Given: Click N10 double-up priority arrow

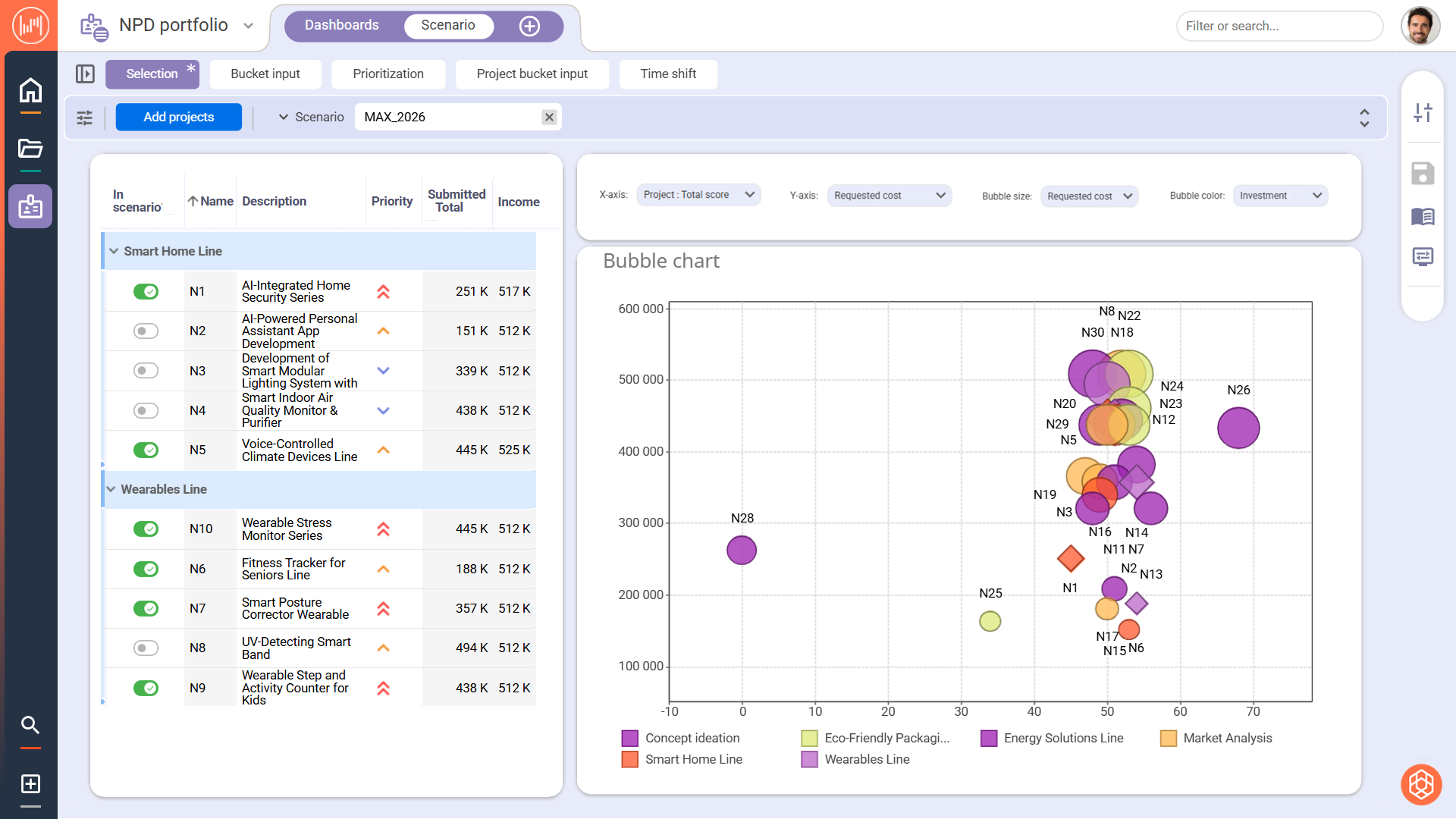Looking at the screenshot, I should [384, 529].
